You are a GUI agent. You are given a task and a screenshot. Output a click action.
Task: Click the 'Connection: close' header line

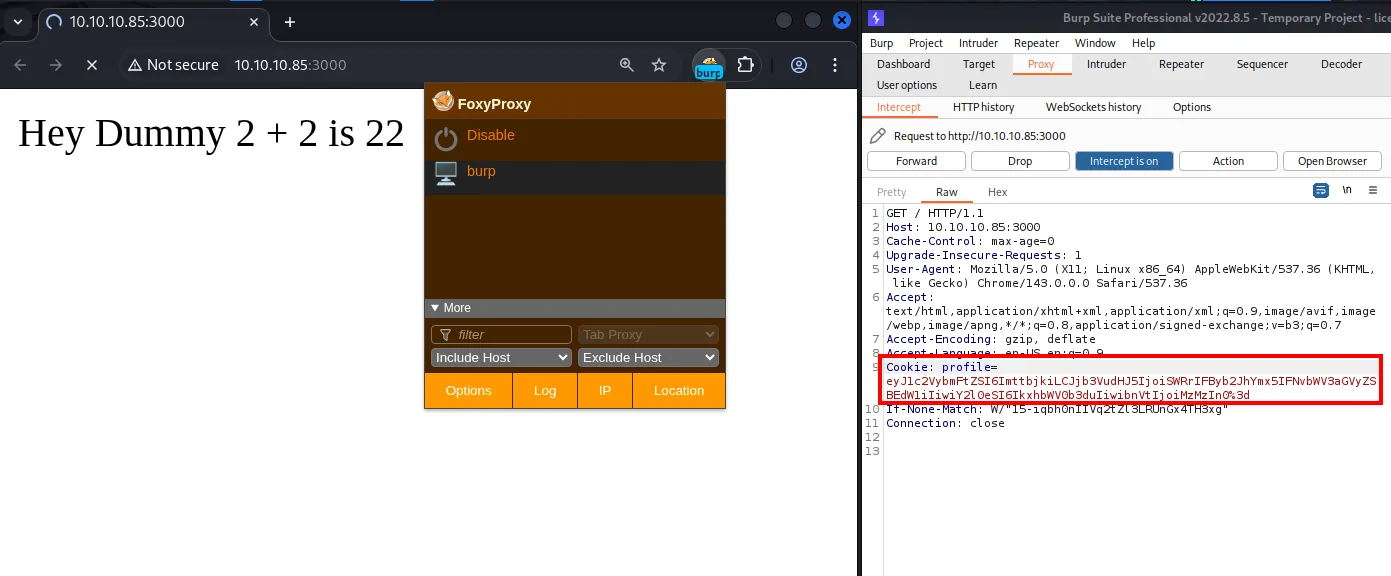point(945,423)
